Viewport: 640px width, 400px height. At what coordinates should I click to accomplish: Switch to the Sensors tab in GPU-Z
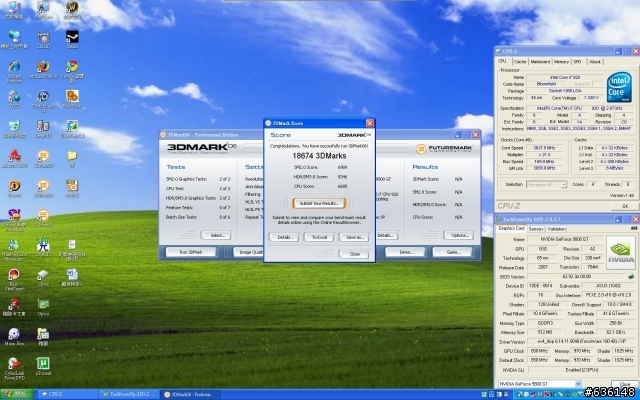[536, 229]
